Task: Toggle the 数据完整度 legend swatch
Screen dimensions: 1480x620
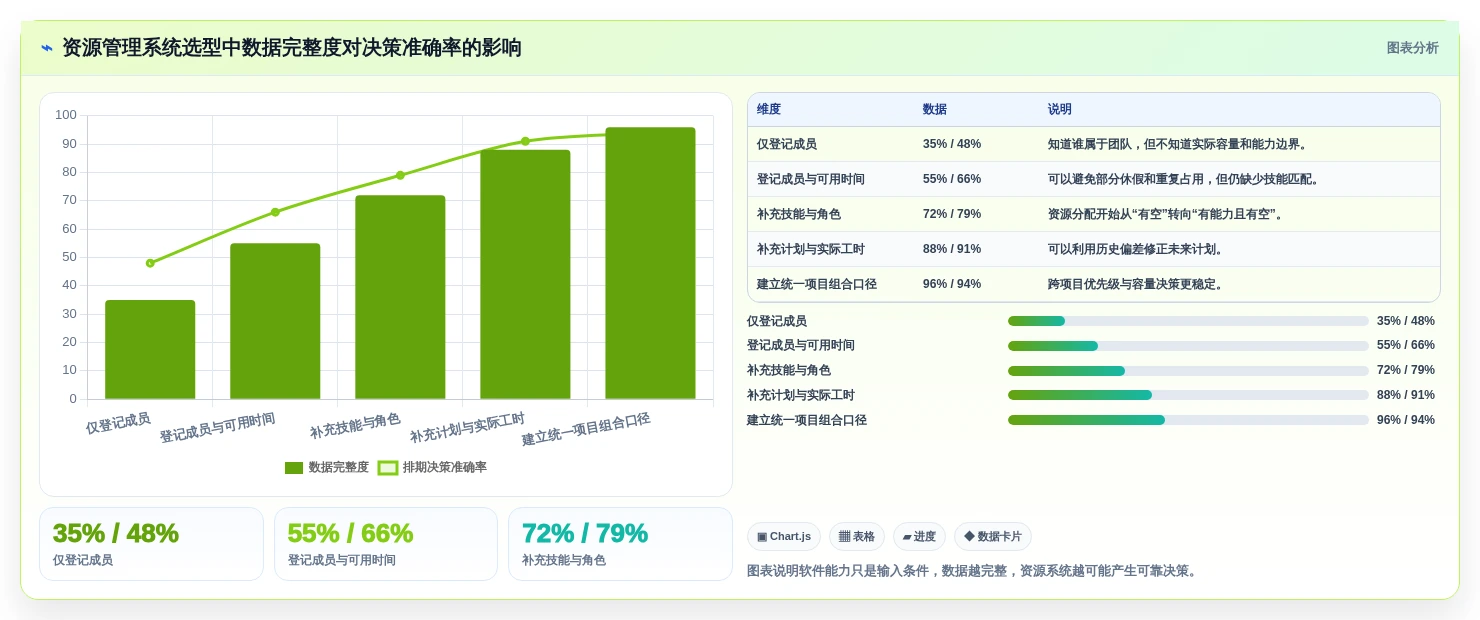Action: pos(294,468)
